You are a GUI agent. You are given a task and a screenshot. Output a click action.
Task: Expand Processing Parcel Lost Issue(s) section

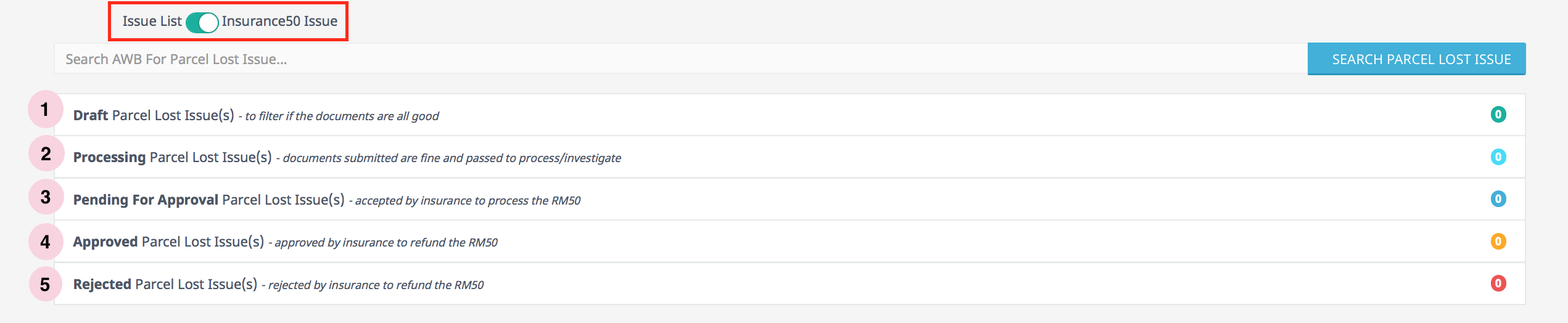click(x=172, y=157)
